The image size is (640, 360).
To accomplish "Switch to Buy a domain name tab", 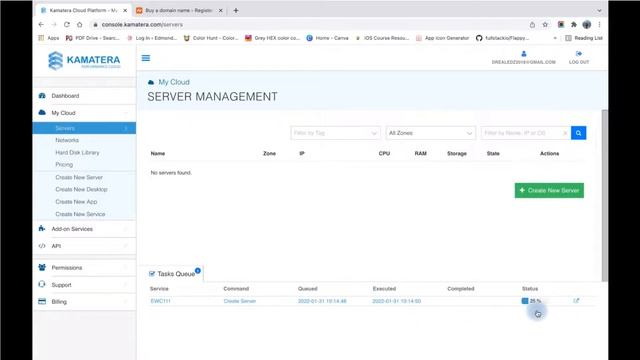I will tap(178, 11).
